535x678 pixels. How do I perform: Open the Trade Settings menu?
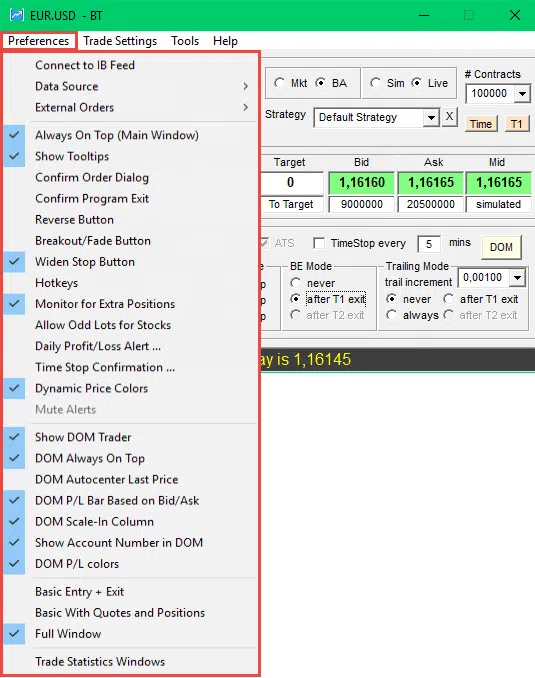click(x=120, y=41)
